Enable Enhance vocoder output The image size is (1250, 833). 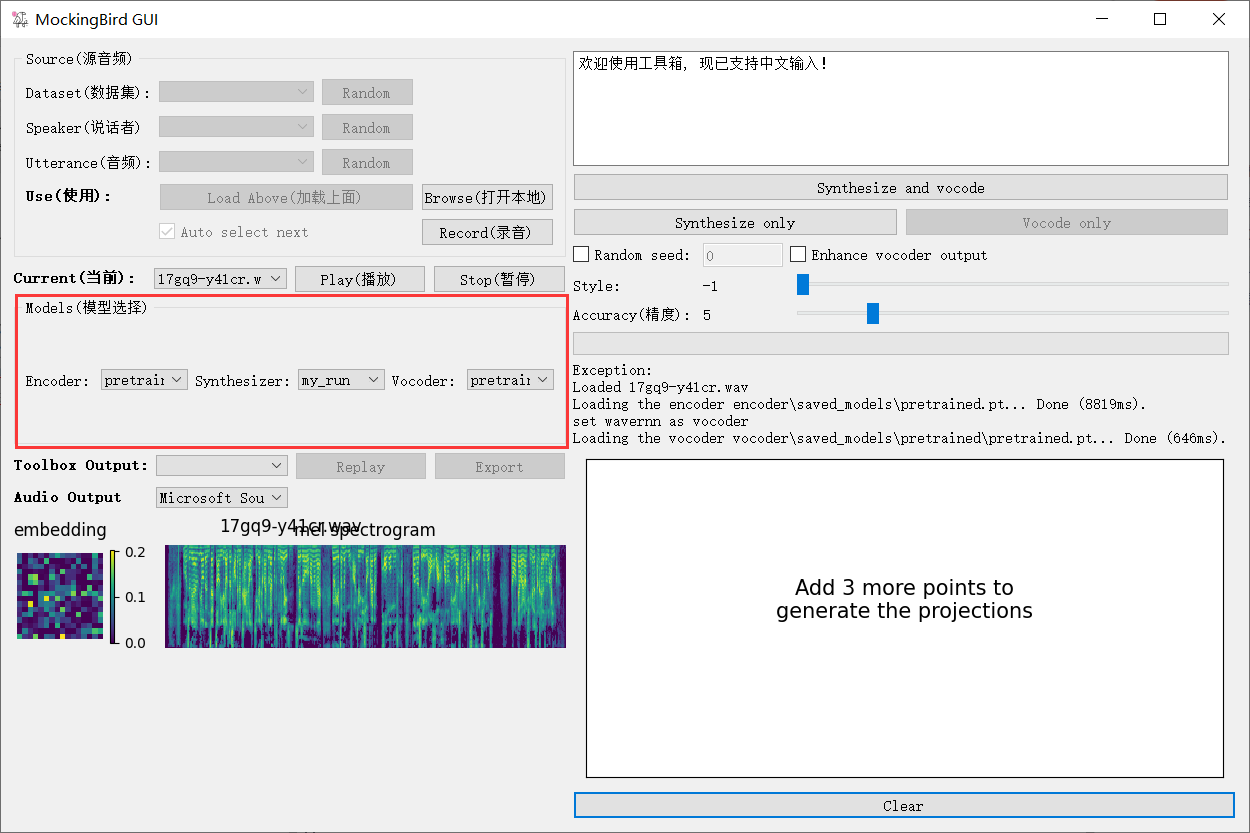[x=798, y=254]
